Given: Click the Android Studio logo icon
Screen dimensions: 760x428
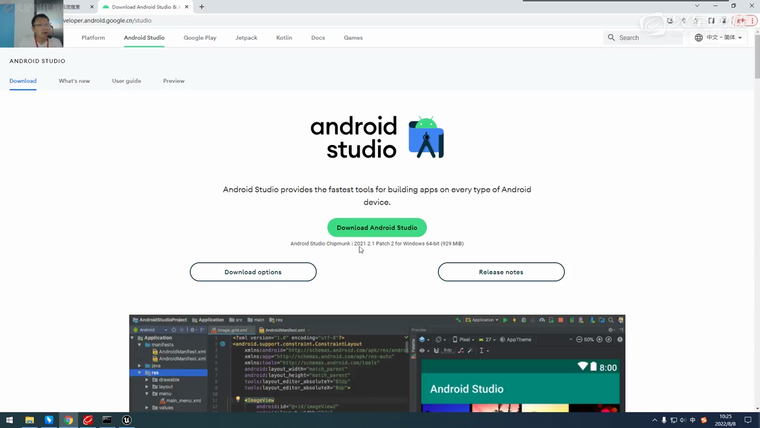Looking at the screenshot, I should (427, 139).
